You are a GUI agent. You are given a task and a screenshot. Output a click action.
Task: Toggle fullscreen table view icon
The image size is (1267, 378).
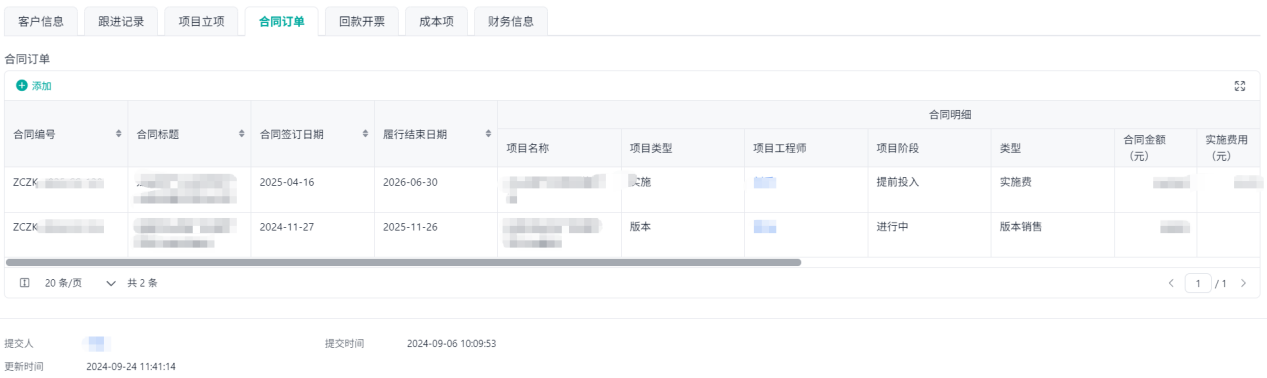[x=1240, y=86]
